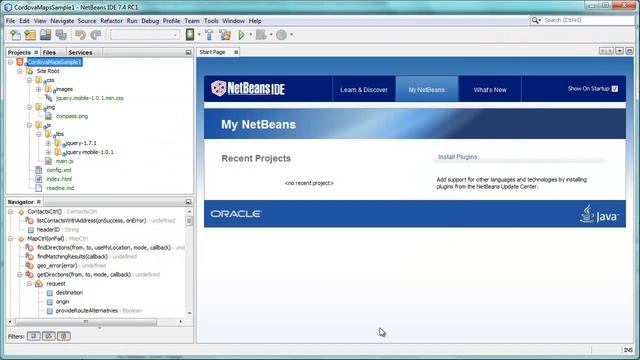The width and height of the screenshot is (640, 360).
Task: Open the Learn & Discover tab
Action: point(364,90)
